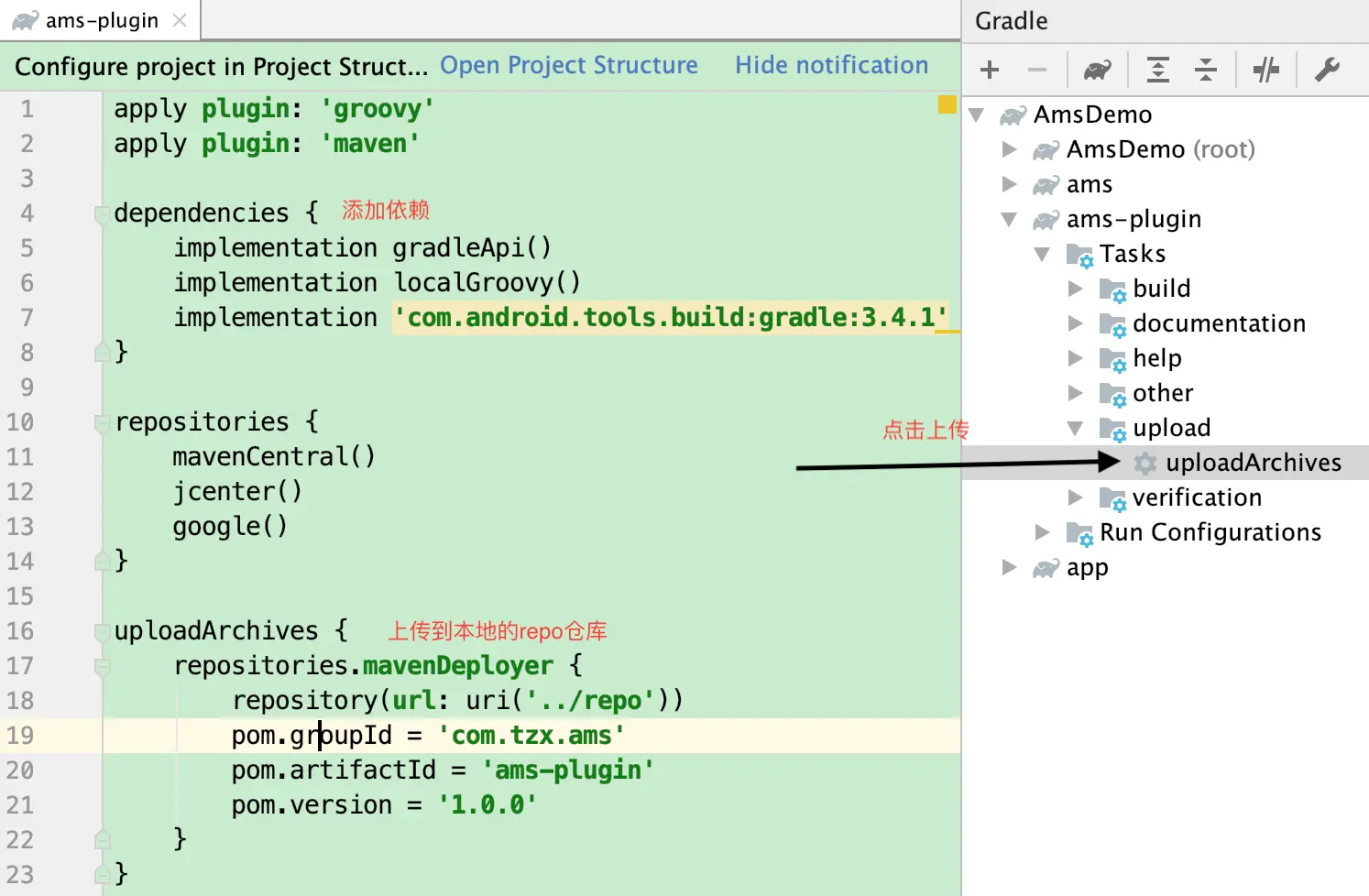Click the Gradle add project plus icon

[x=990, y=70]
